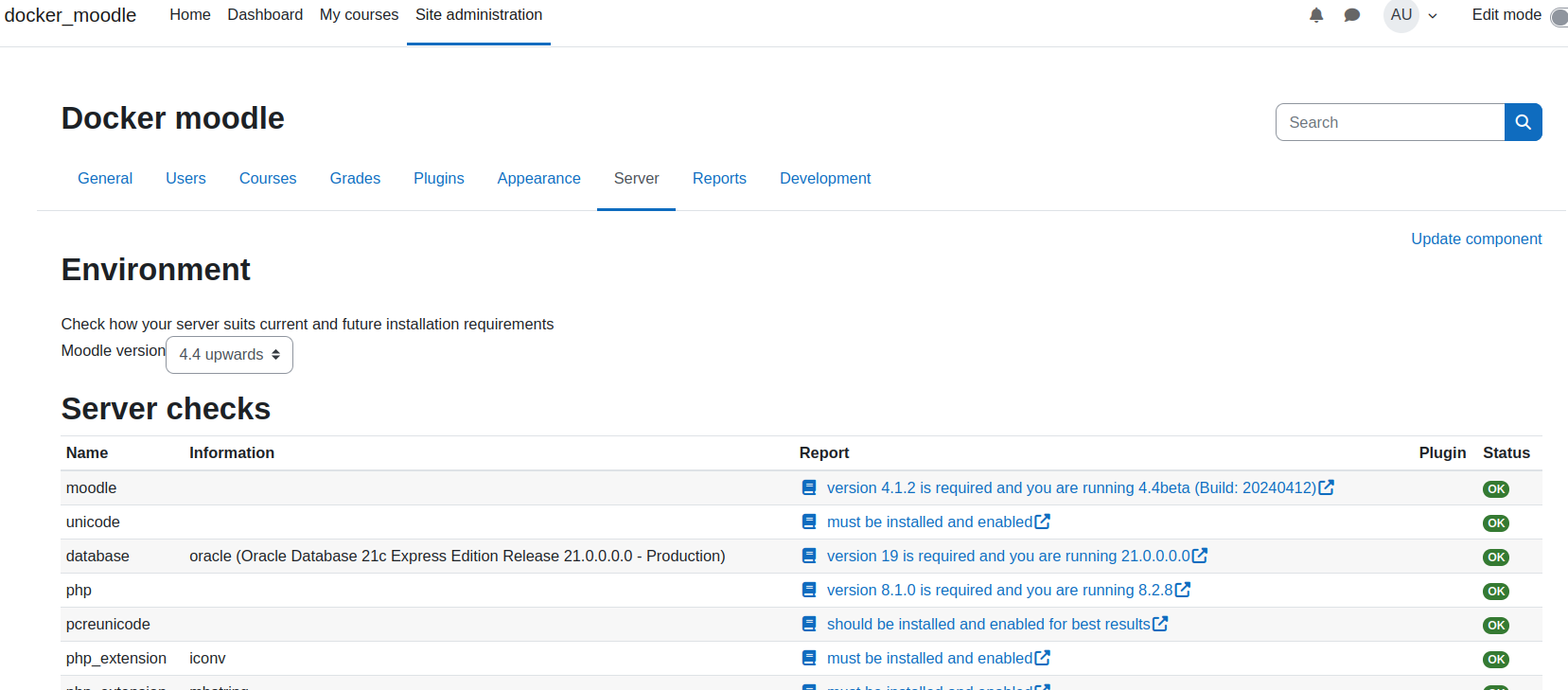This screenshot has height=690, width=1568.
Task: Click the iconv information cell
Action: [x=207, y=658]
